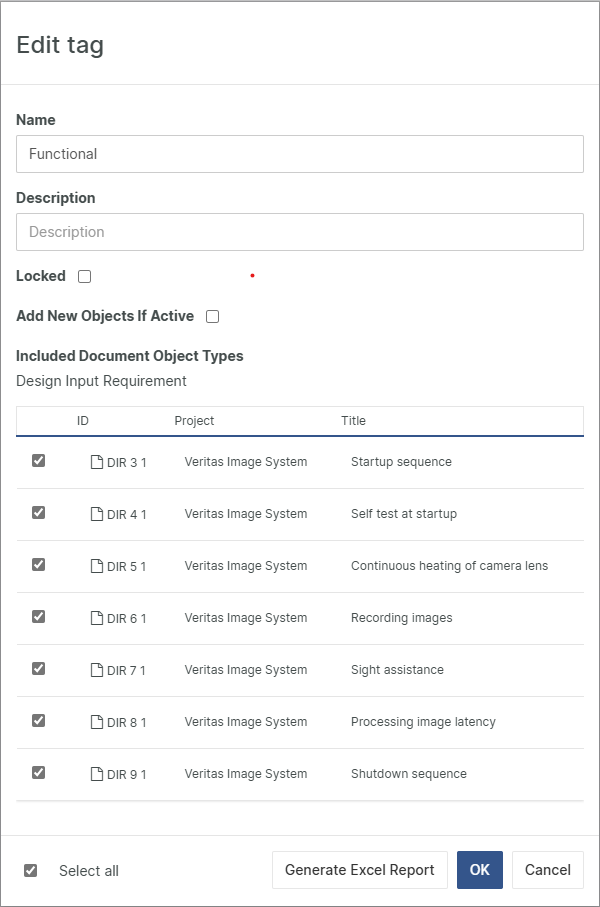Click the document icon for DIR 9 1

(x=97, y=774)
